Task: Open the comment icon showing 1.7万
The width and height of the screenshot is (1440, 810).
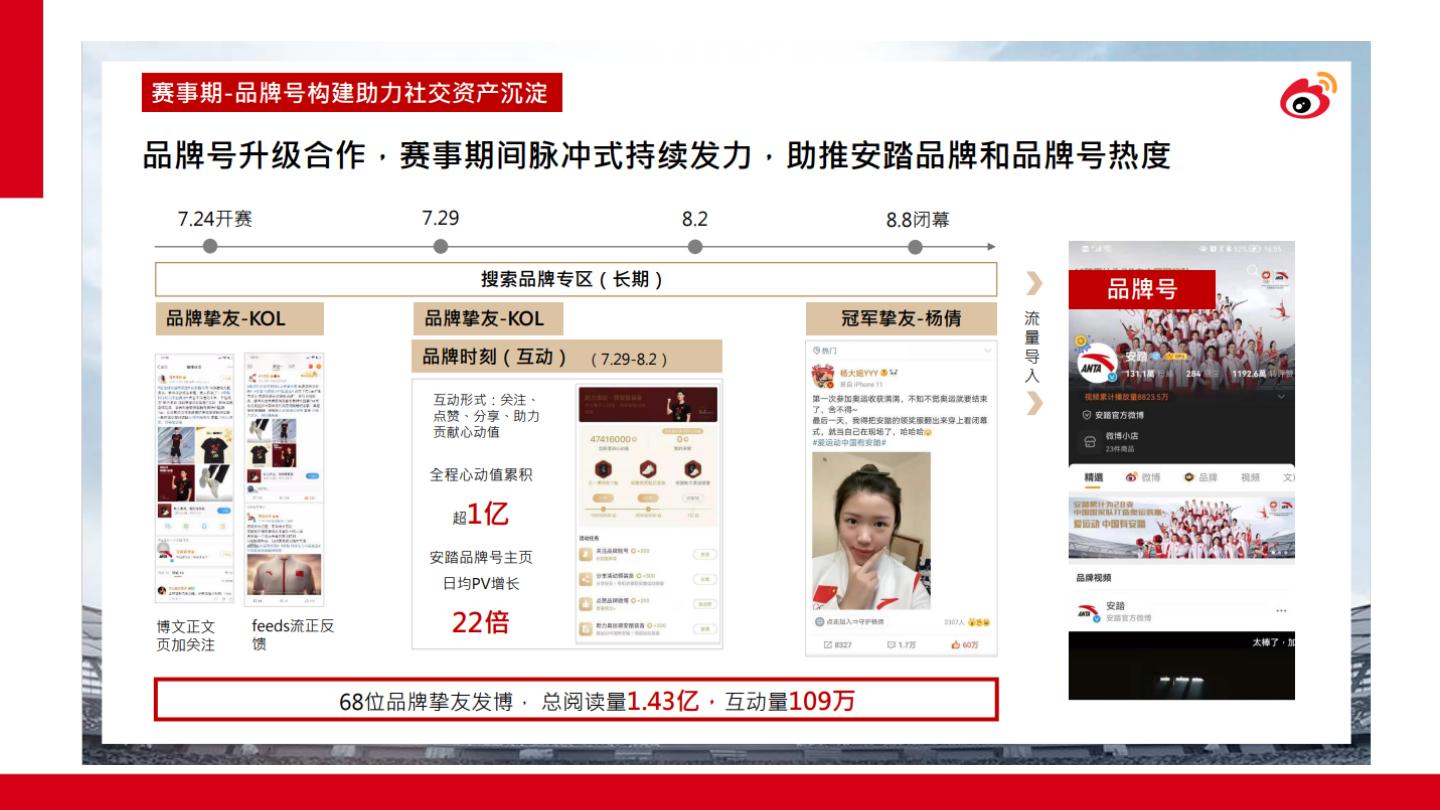Action: click(891, 645)
